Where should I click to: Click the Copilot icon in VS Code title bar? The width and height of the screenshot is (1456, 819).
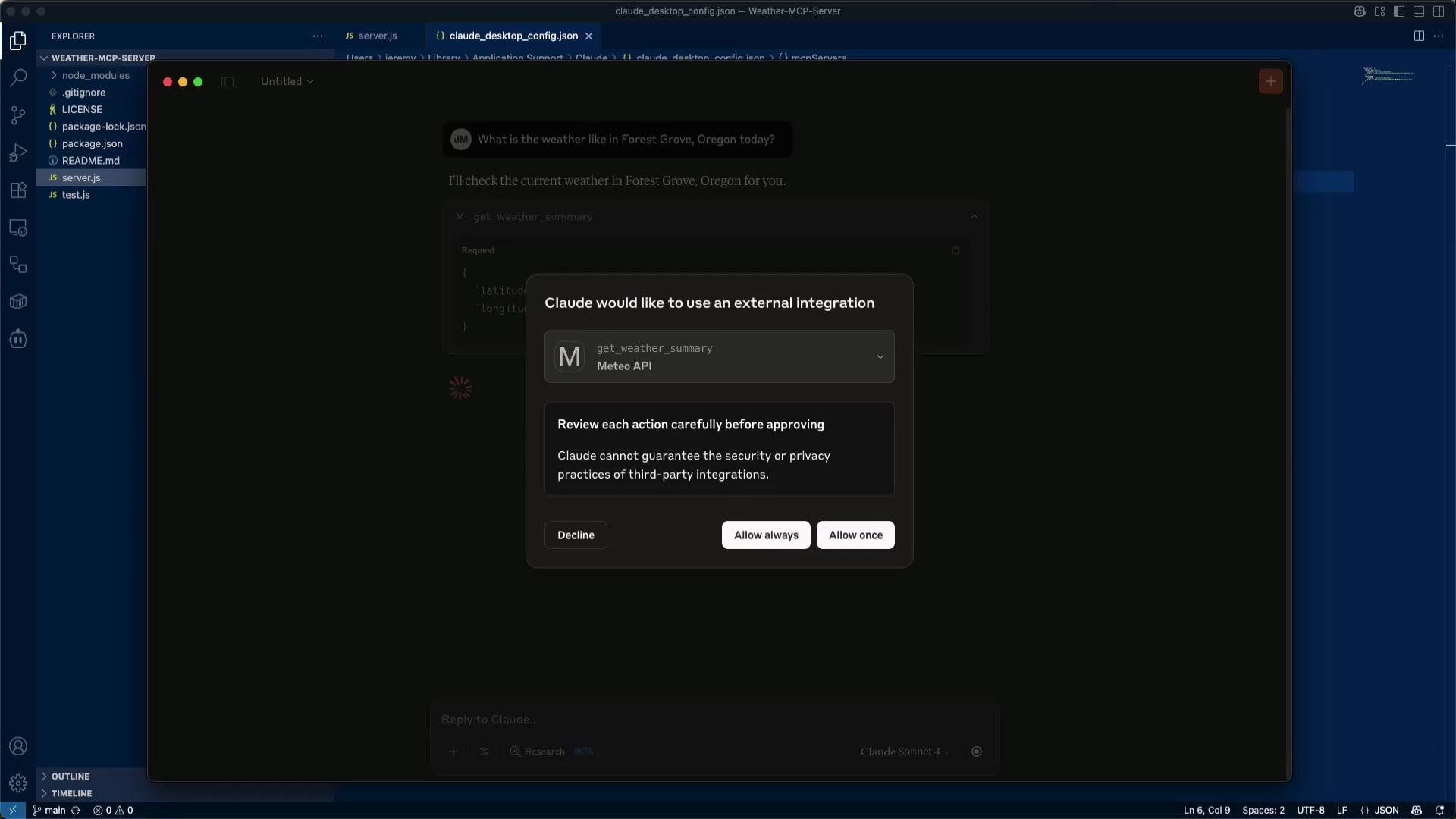1360,11
